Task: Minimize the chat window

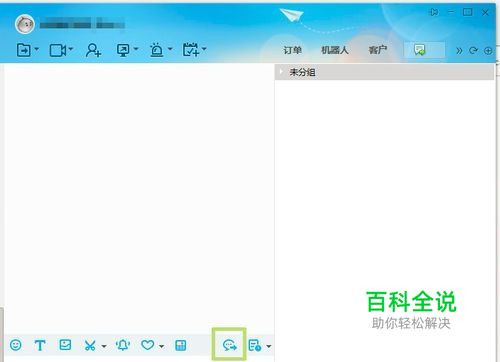Action: point(451,12)
